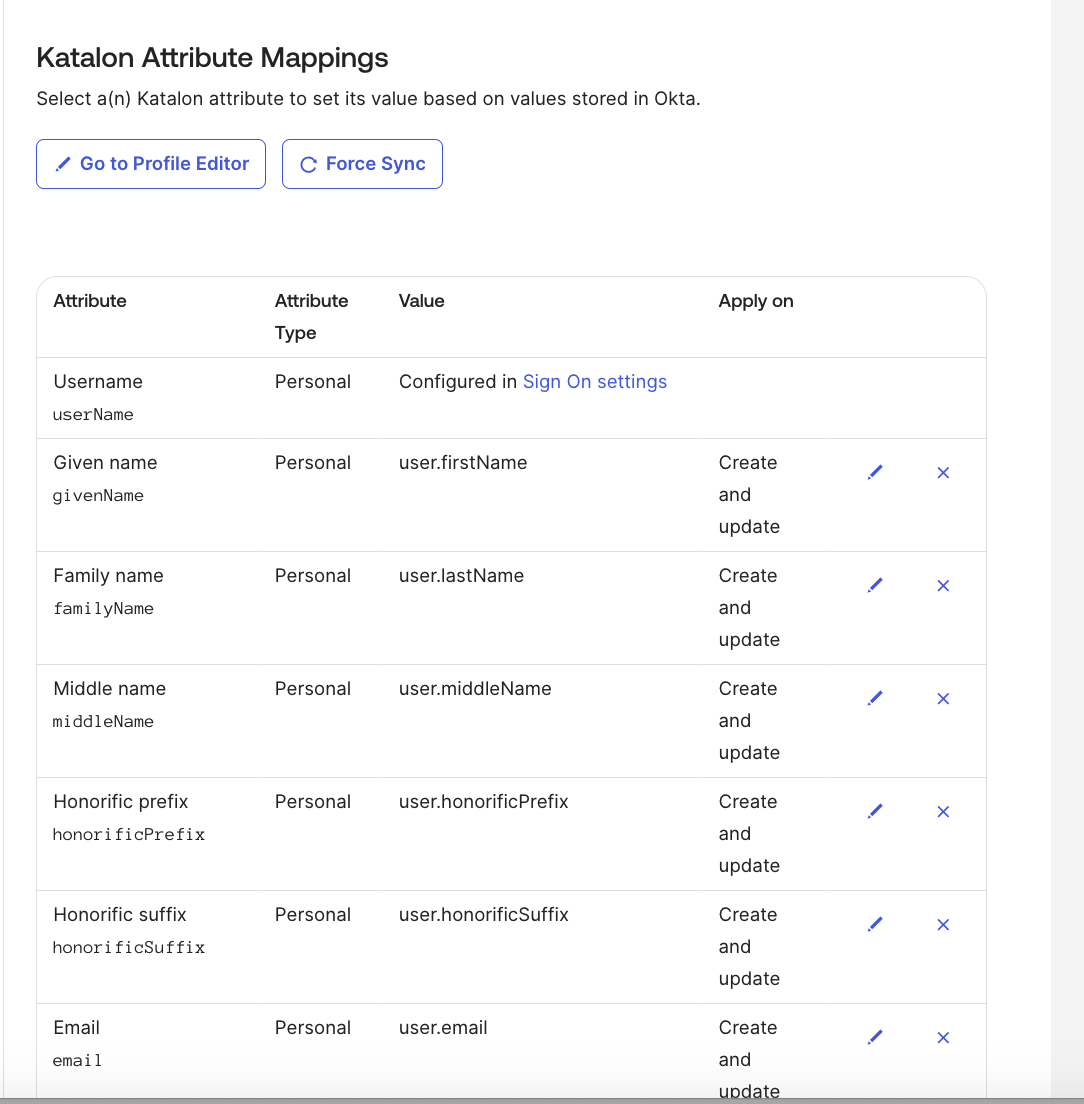Screen dimensions: 1084x1104
Task: Edit the Middle name mapping pencil
Action: [x=875, y=698]
